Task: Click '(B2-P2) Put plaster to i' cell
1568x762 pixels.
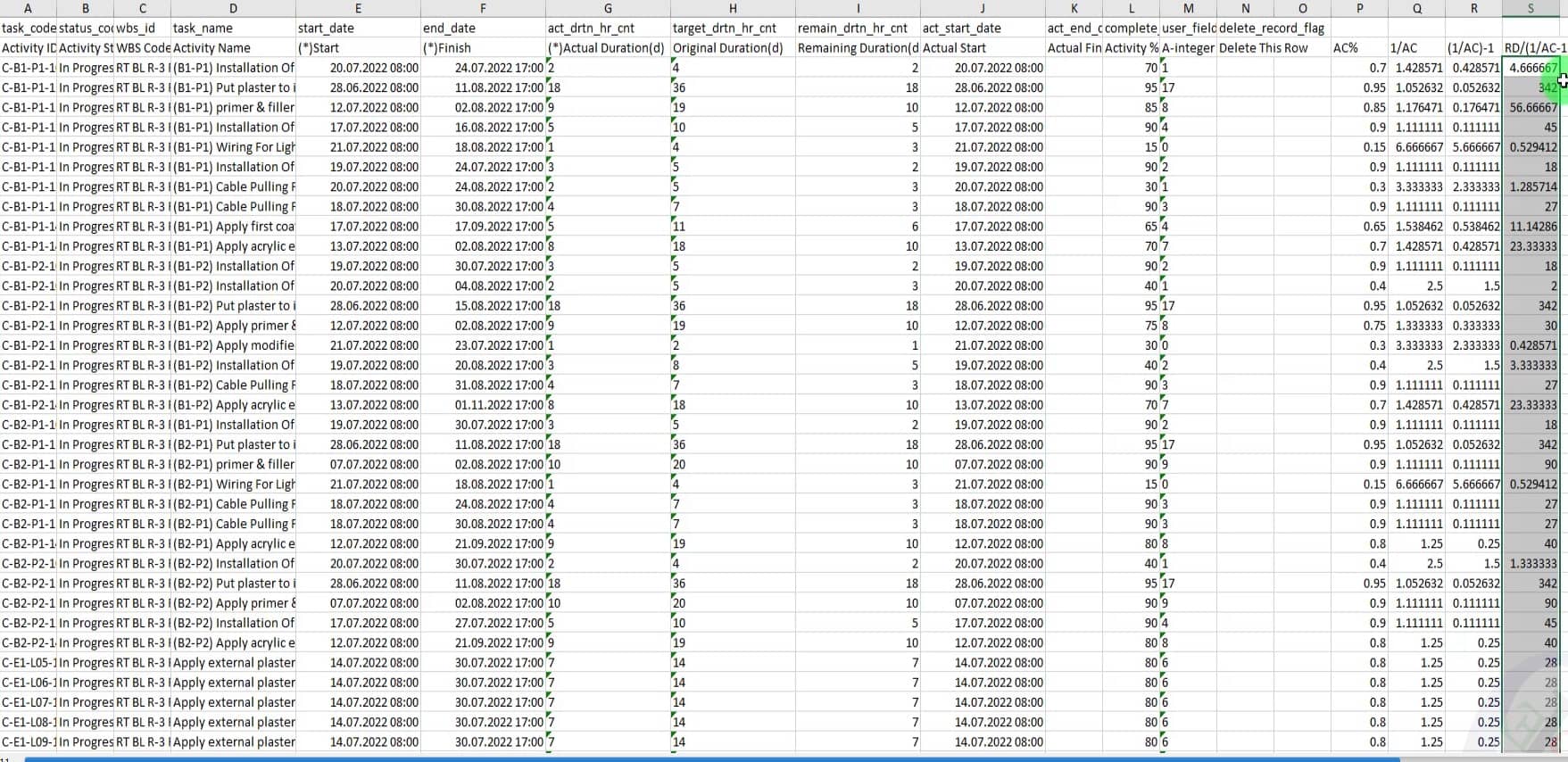Action: pos(233,584)
